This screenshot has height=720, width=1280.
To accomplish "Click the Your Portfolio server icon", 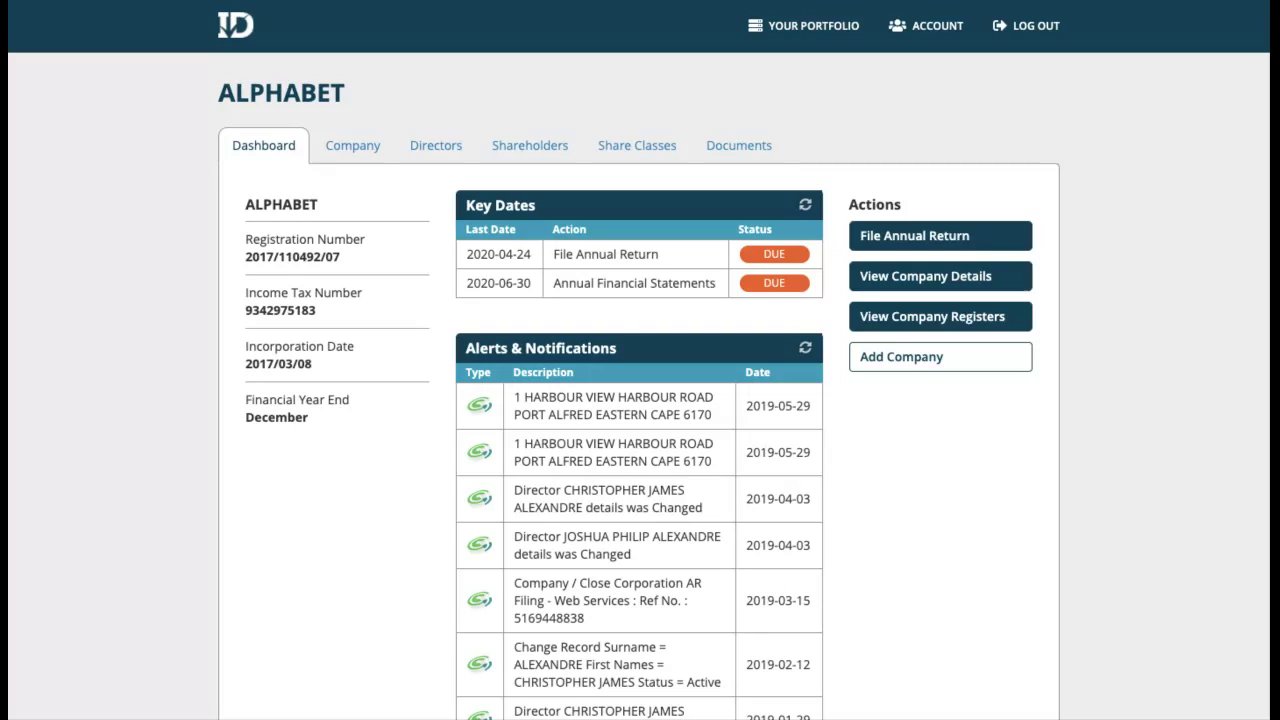I will coord(755,26).
